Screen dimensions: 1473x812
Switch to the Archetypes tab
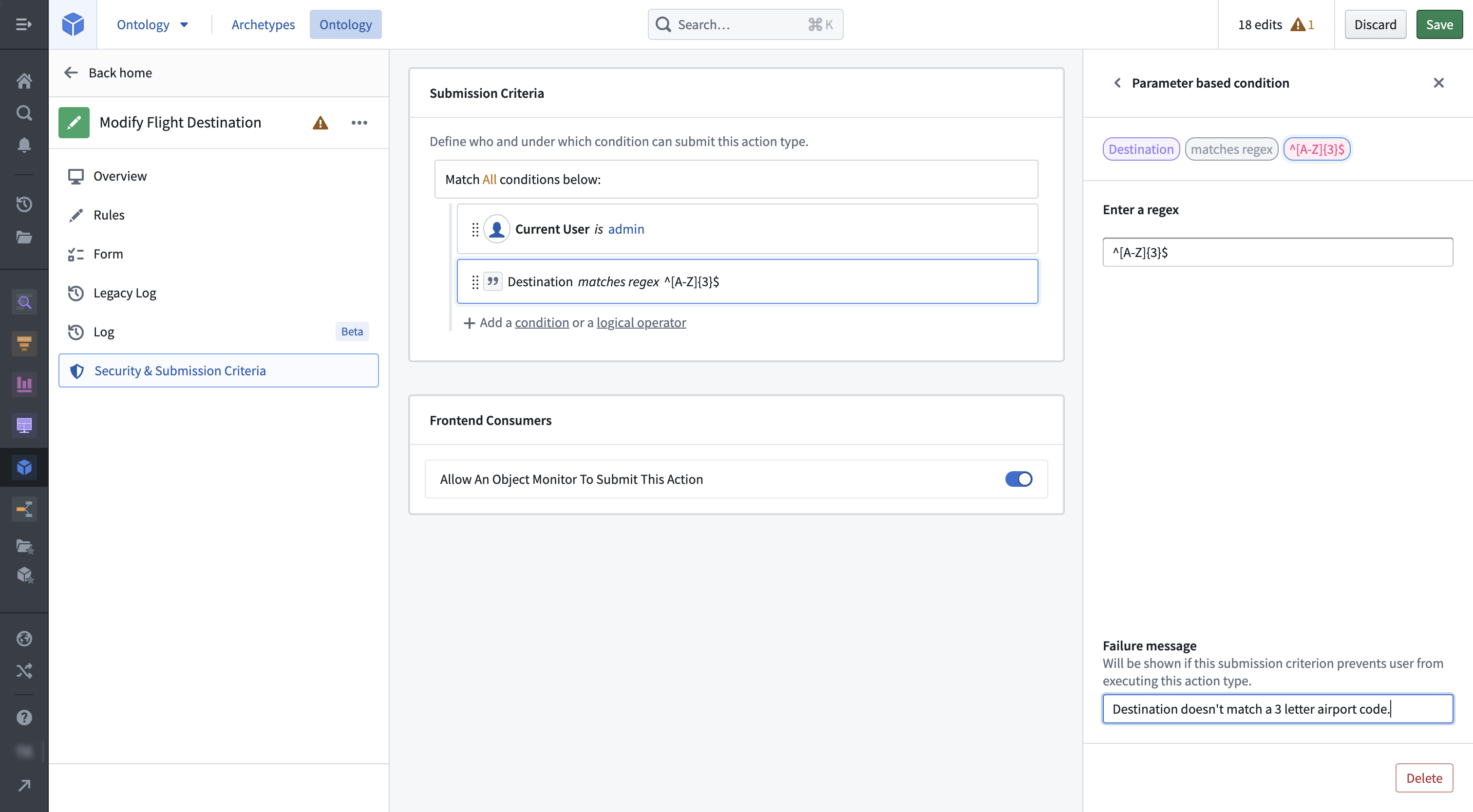pyautogui.click(x=263, y=24)
